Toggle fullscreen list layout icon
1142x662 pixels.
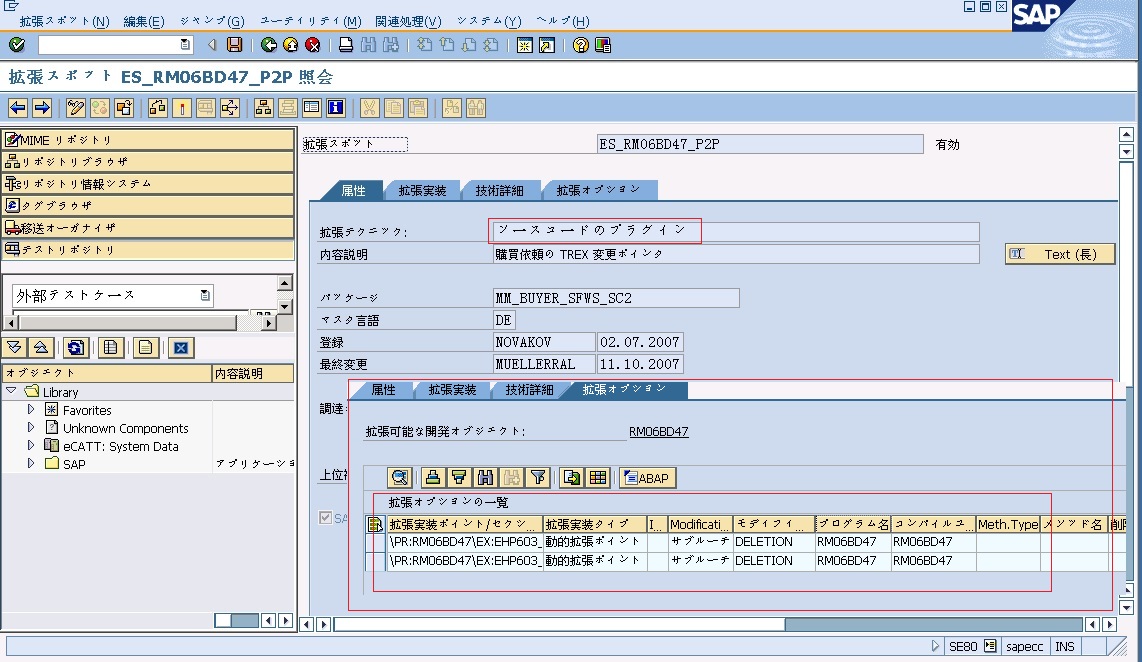click(312, 109)
